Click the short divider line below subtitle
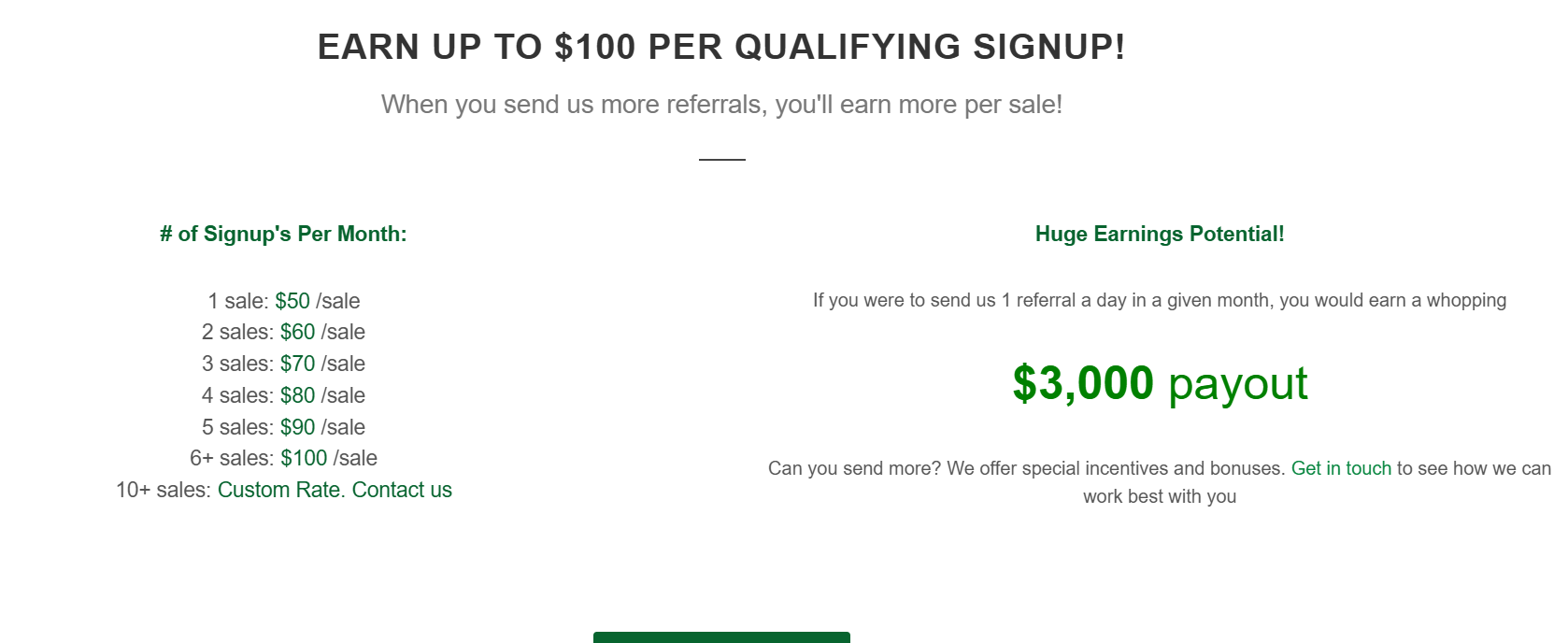This screenshot has height=643, width=1568. point(722,160)
